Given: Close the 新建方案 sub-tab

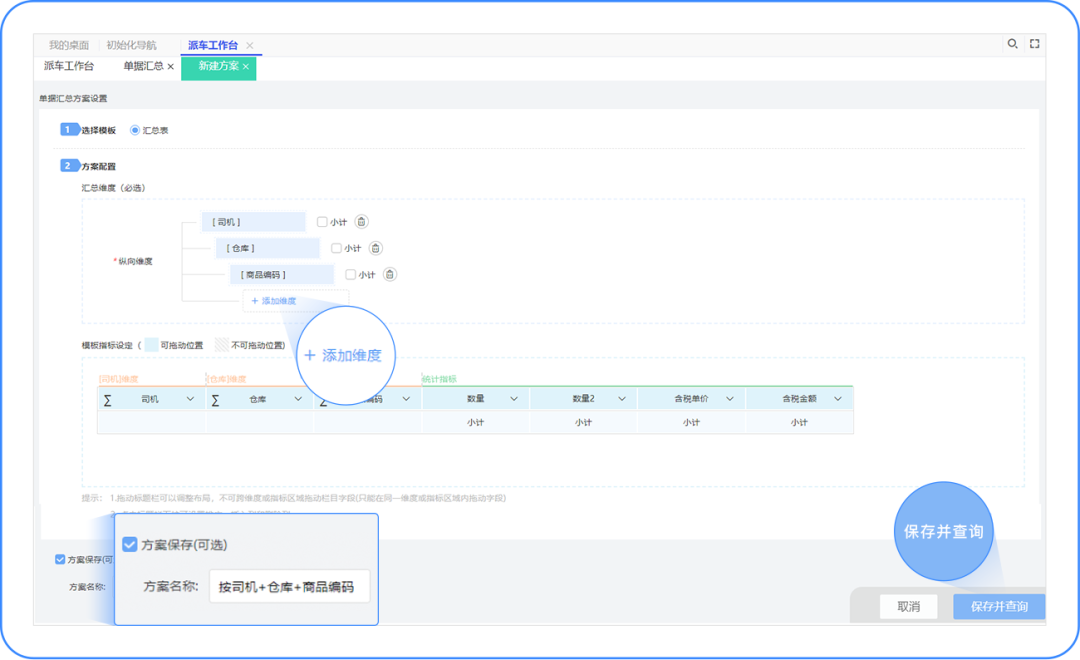Looking at the screenshot, I should coord(246,67).
